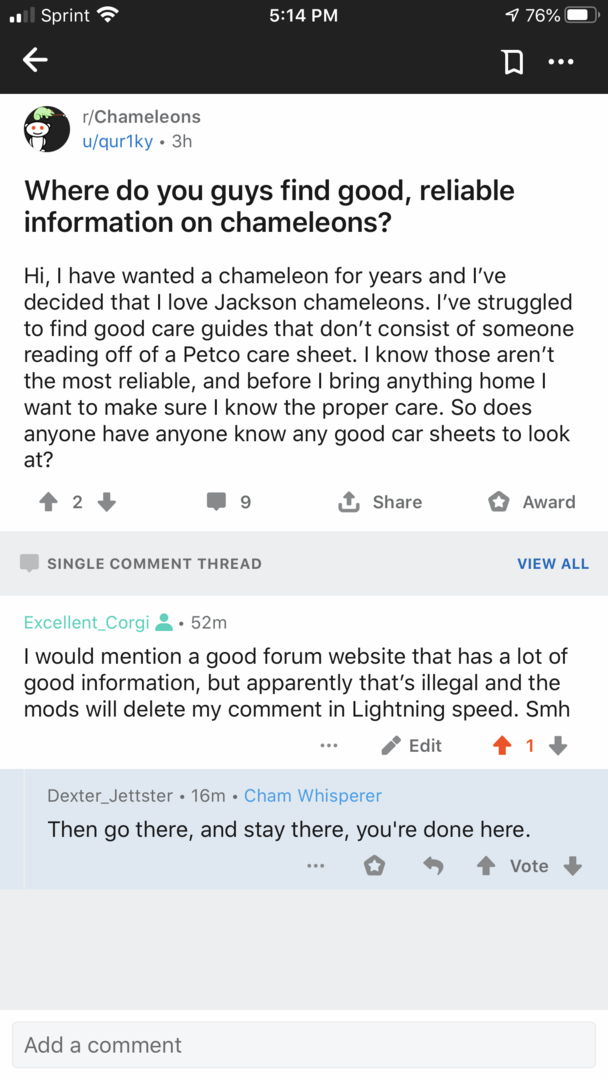Downvote the chameleon information post

pyautogui.click(x=106, y=502)
